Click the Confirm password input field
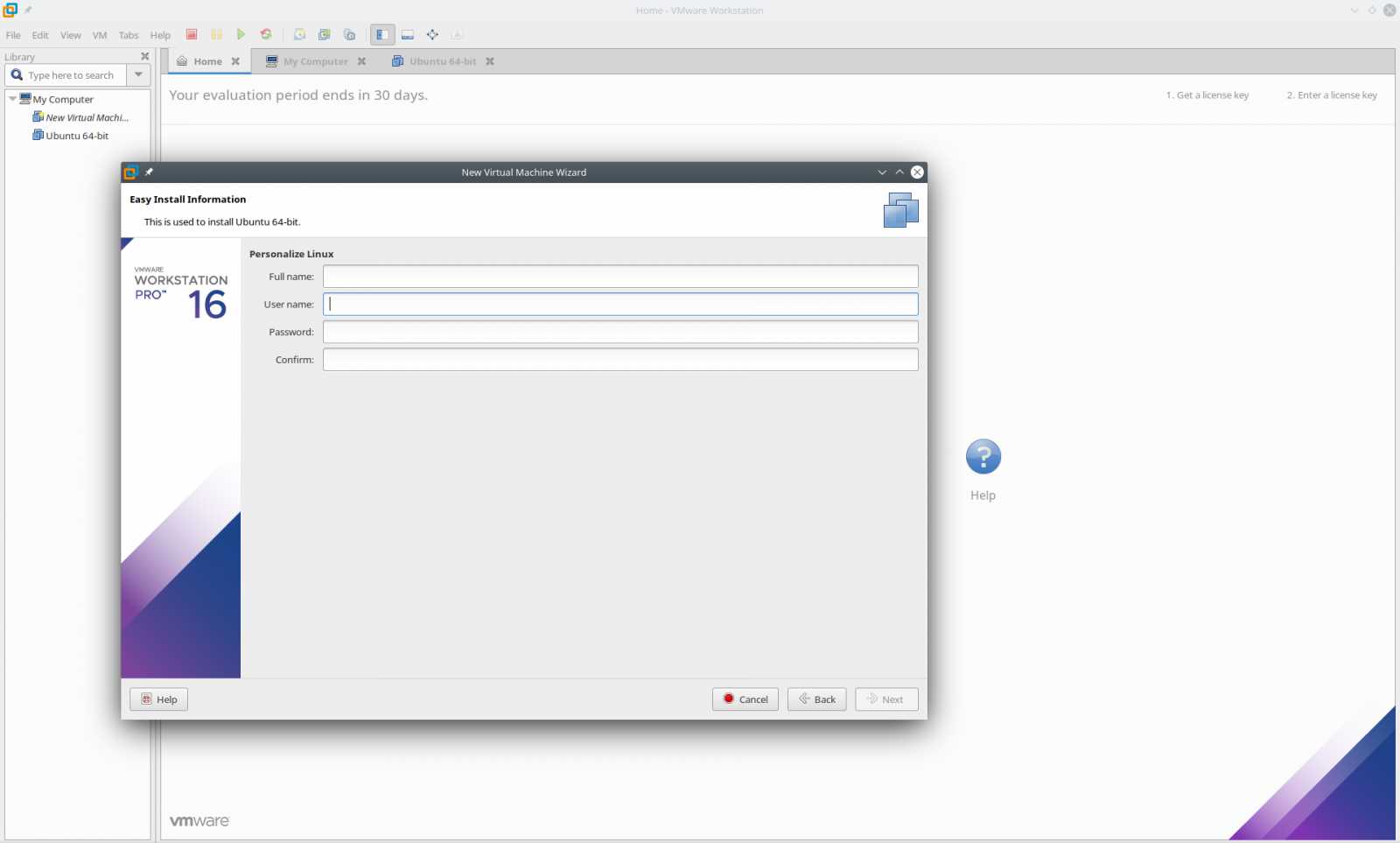 (x=620, y=360)
